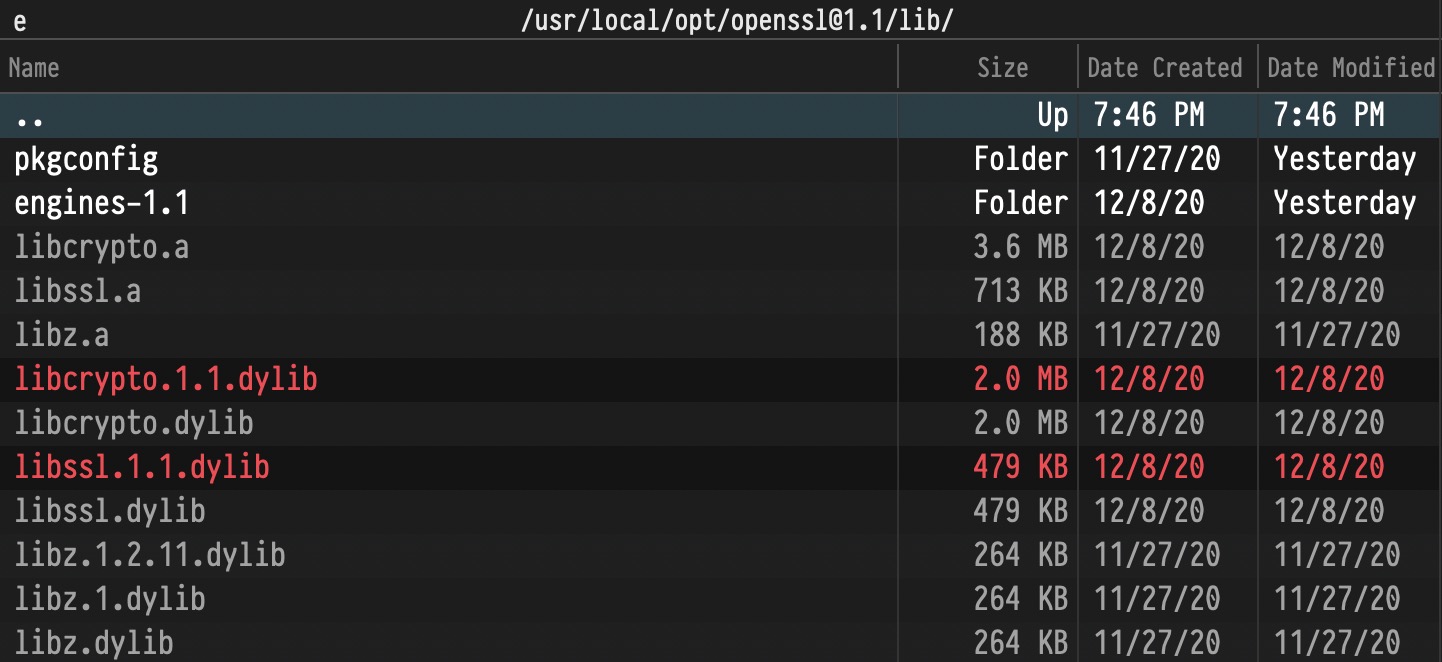Select the libcrypto.a archive file
The height and width of the screenshot is (662, 1442).
[x=101, y=246]
